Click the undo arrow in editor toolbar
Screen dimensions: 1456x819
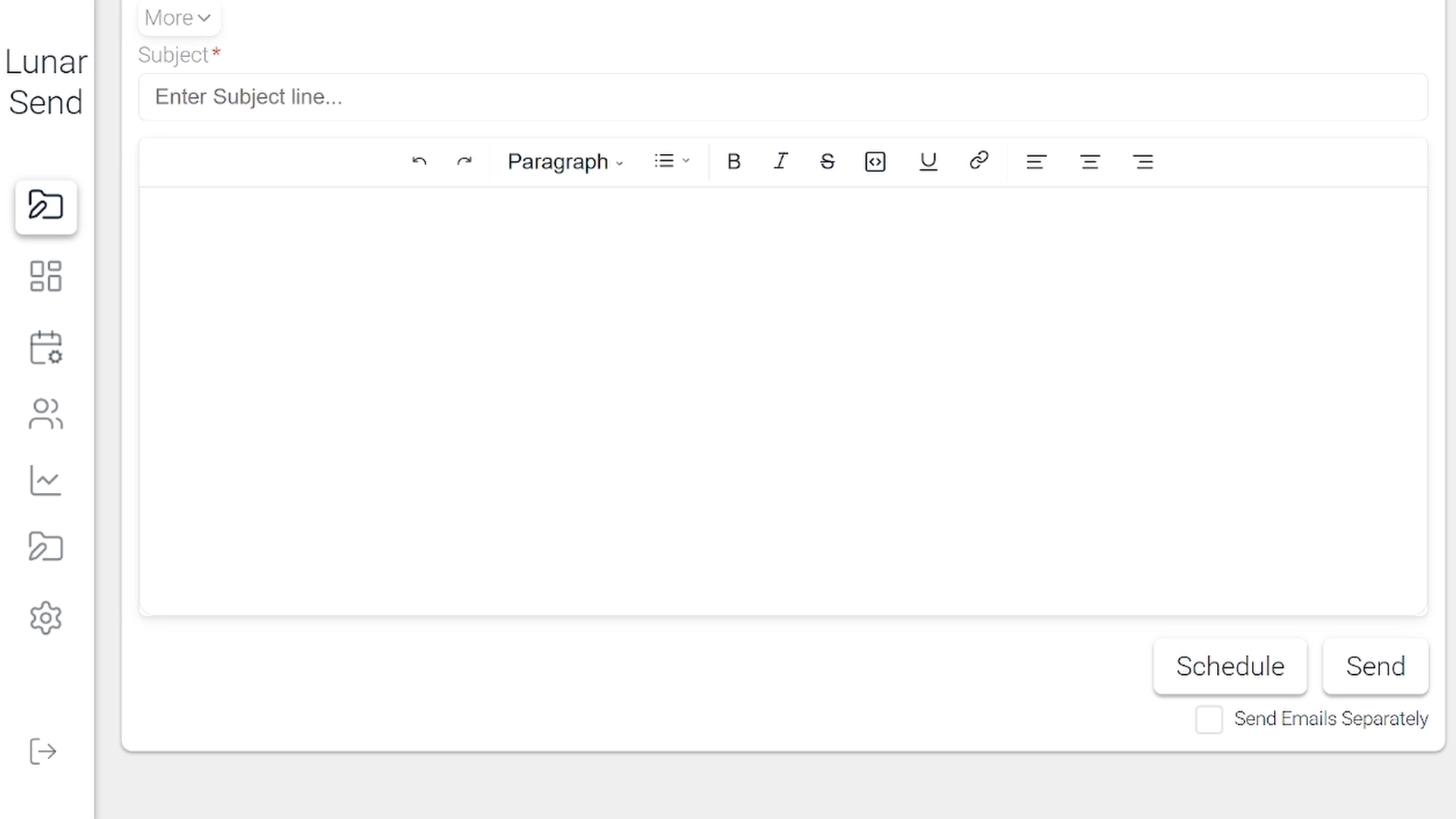(419, 162)
